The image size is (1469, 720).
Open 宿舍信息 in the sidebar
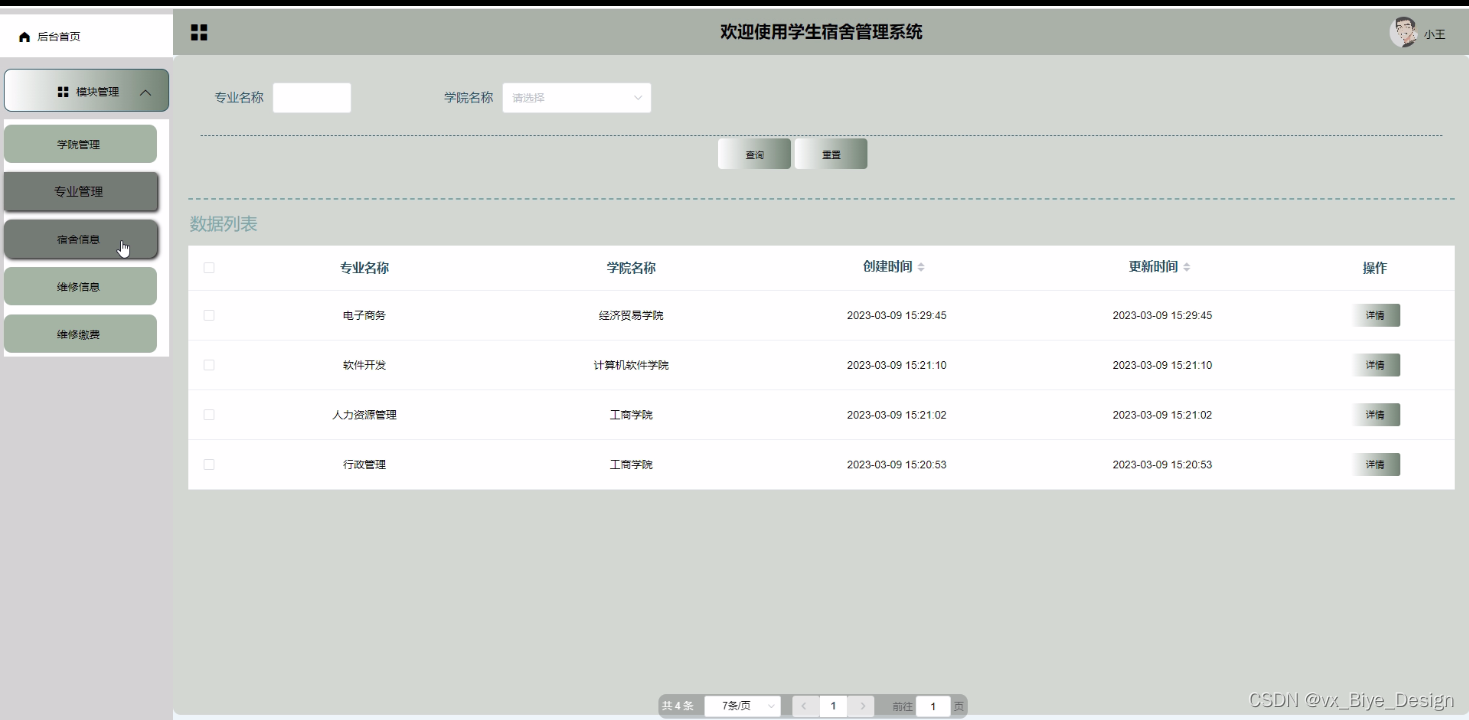coord(80,239)
